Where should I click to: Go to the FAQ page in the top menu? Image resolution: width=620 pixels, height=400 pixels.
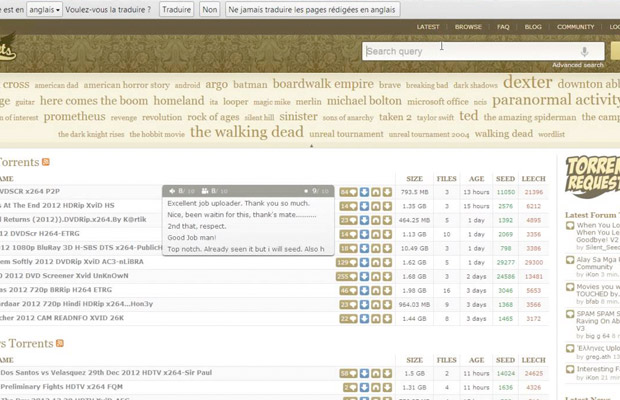(x=503, y=27)
